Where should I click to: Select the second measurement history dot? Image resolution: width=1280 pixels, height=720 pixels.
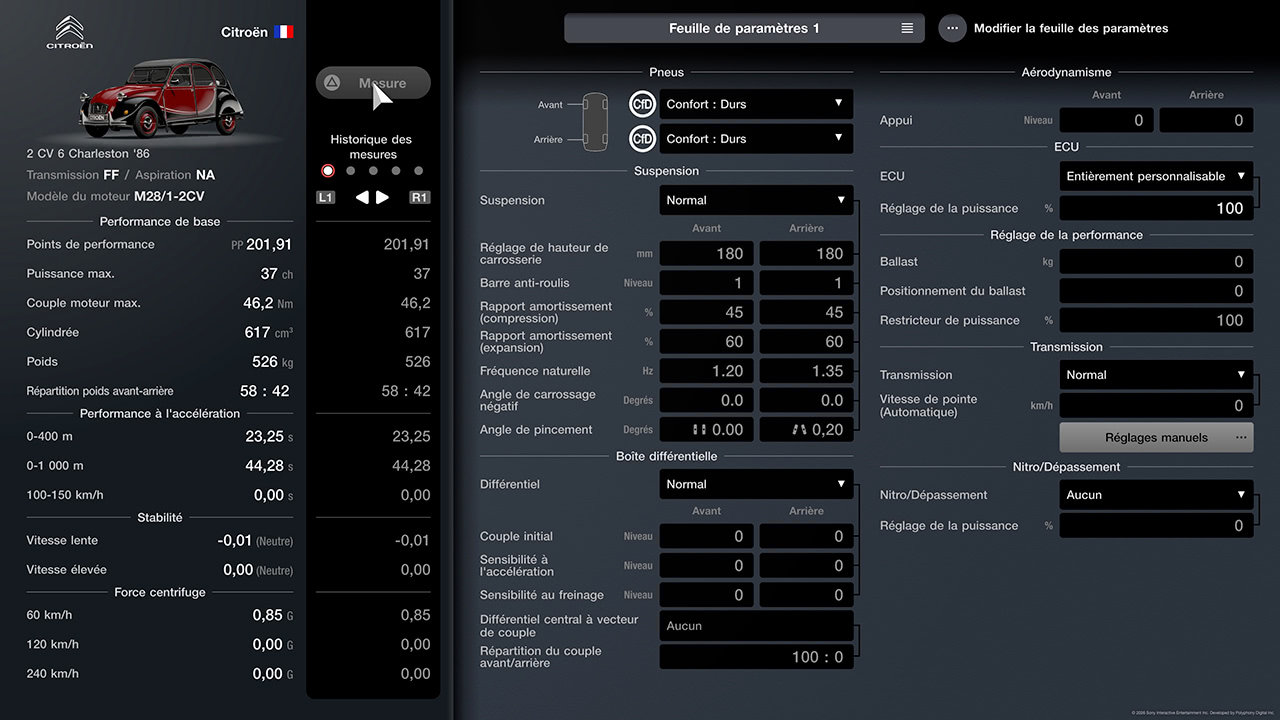coord(351,171)
